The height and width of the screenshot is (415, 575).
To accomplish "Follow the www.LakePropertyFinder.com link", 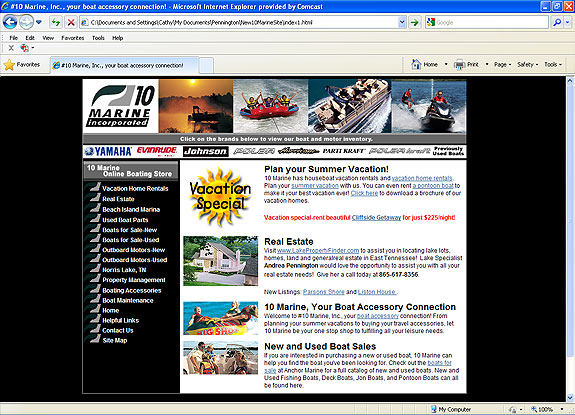I will coord(318,250).
